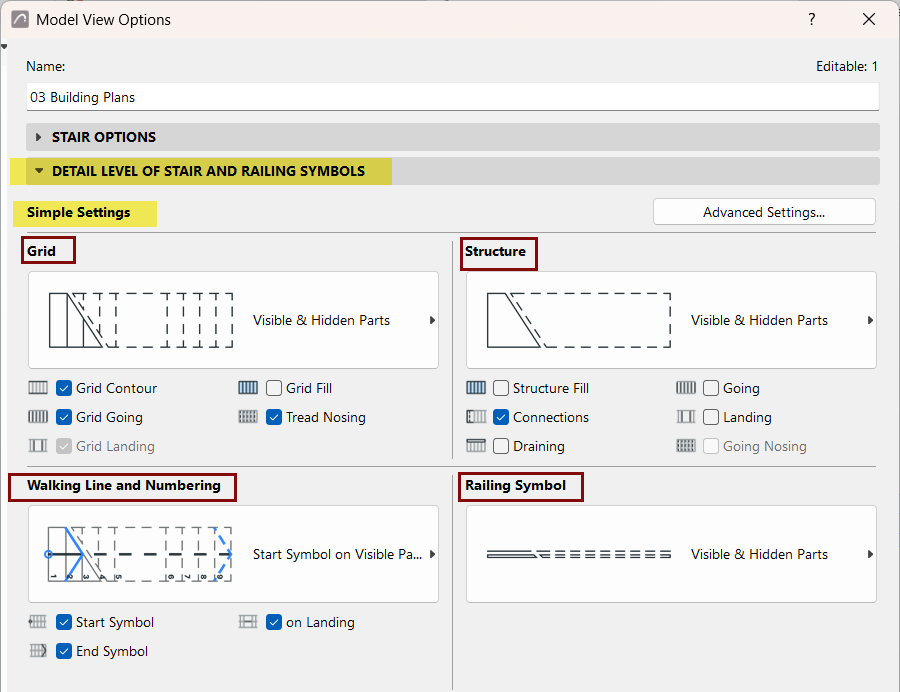Click the Simple Settings heading
900x692 pixels.
point(79,212)
